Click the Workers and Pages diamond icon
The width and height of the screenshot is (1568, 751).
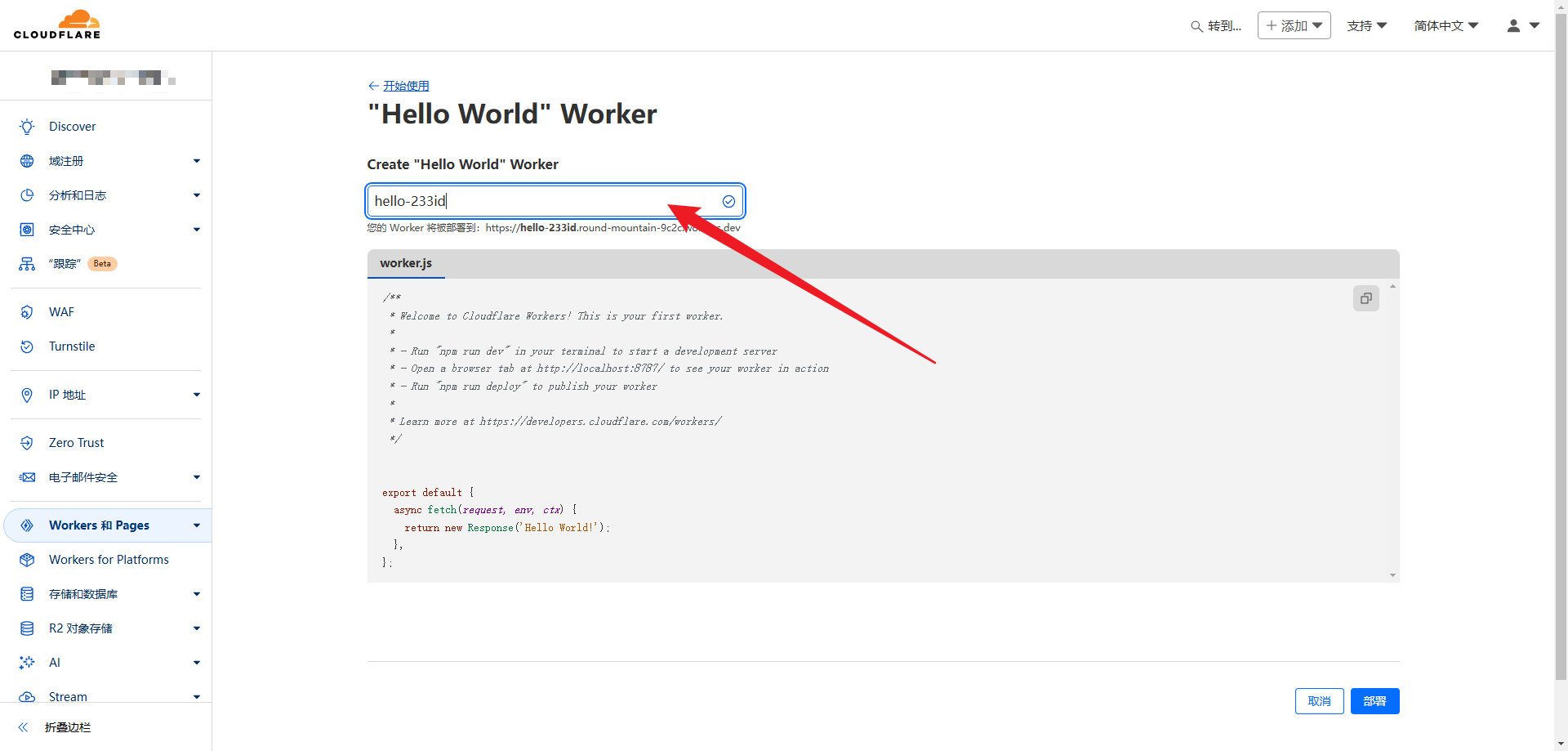27,525
